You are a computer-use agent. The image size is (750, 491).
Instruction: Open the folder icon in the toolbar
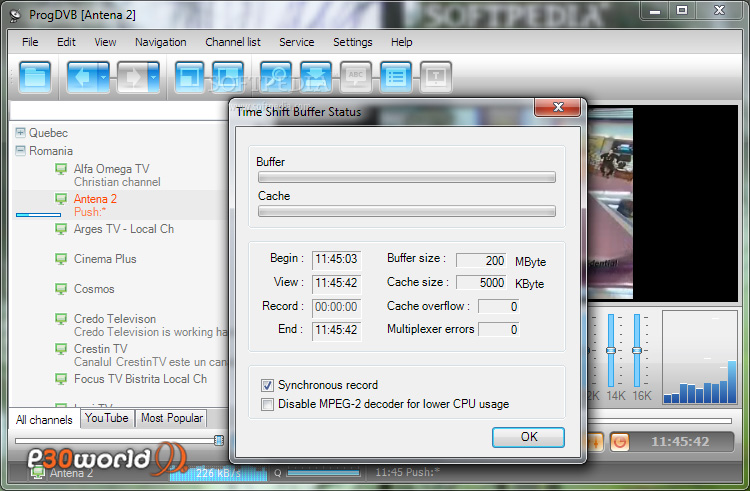pos(35,77)
